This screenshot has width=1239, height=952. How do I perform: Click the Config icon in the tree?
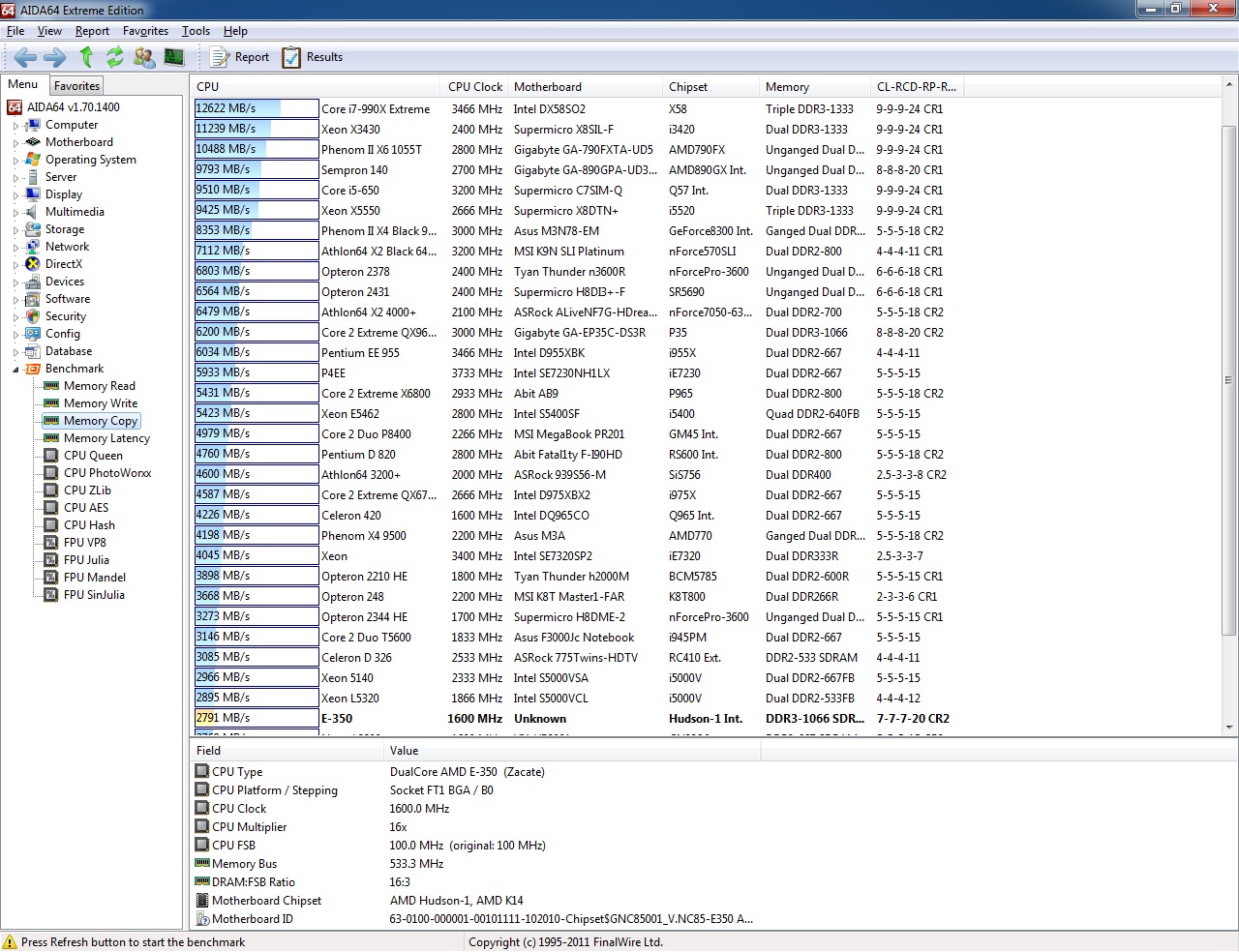click(x=33, y=334)
